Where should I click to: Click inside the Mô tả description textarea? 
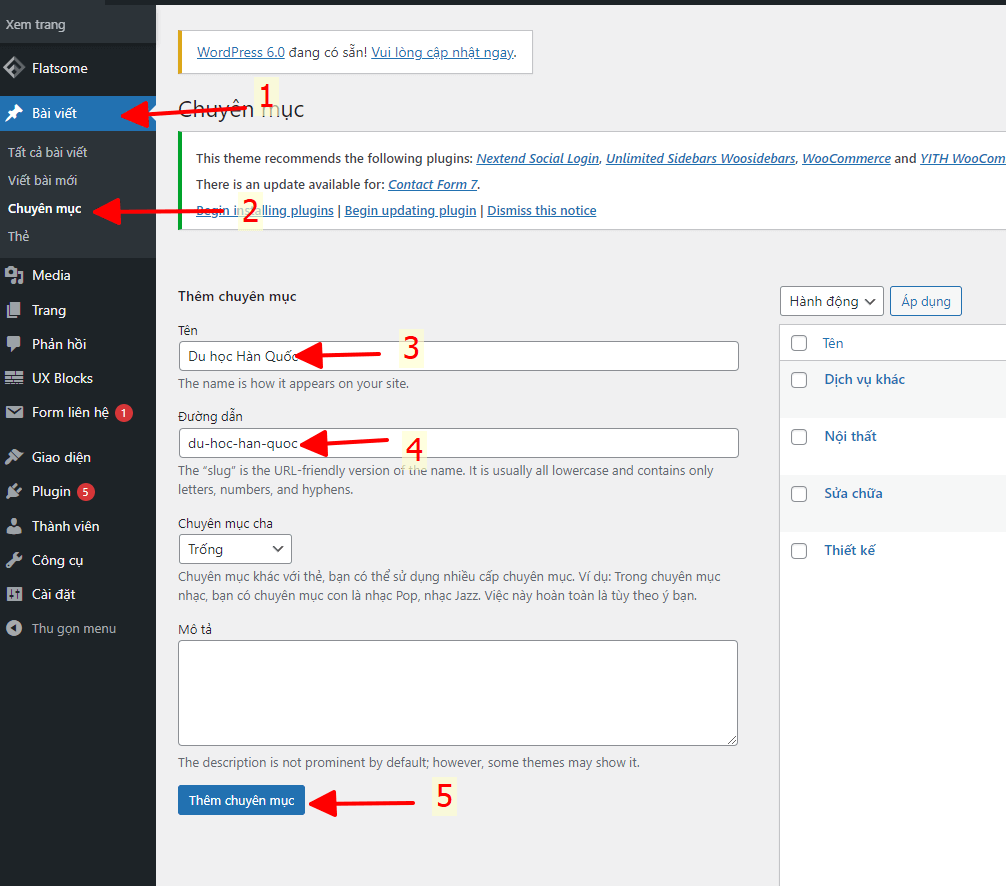(457, 692)
